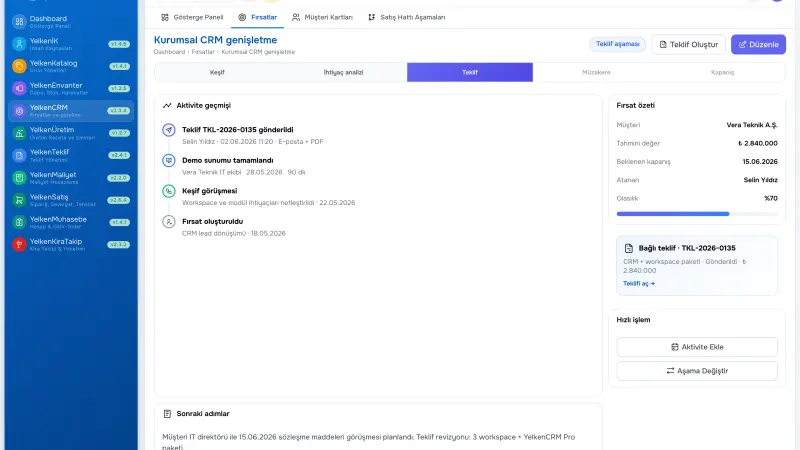Viewport: 800px width, 450px height.
Task: Open Dashboard icon in sidebar
Action: tap(19, 21)
